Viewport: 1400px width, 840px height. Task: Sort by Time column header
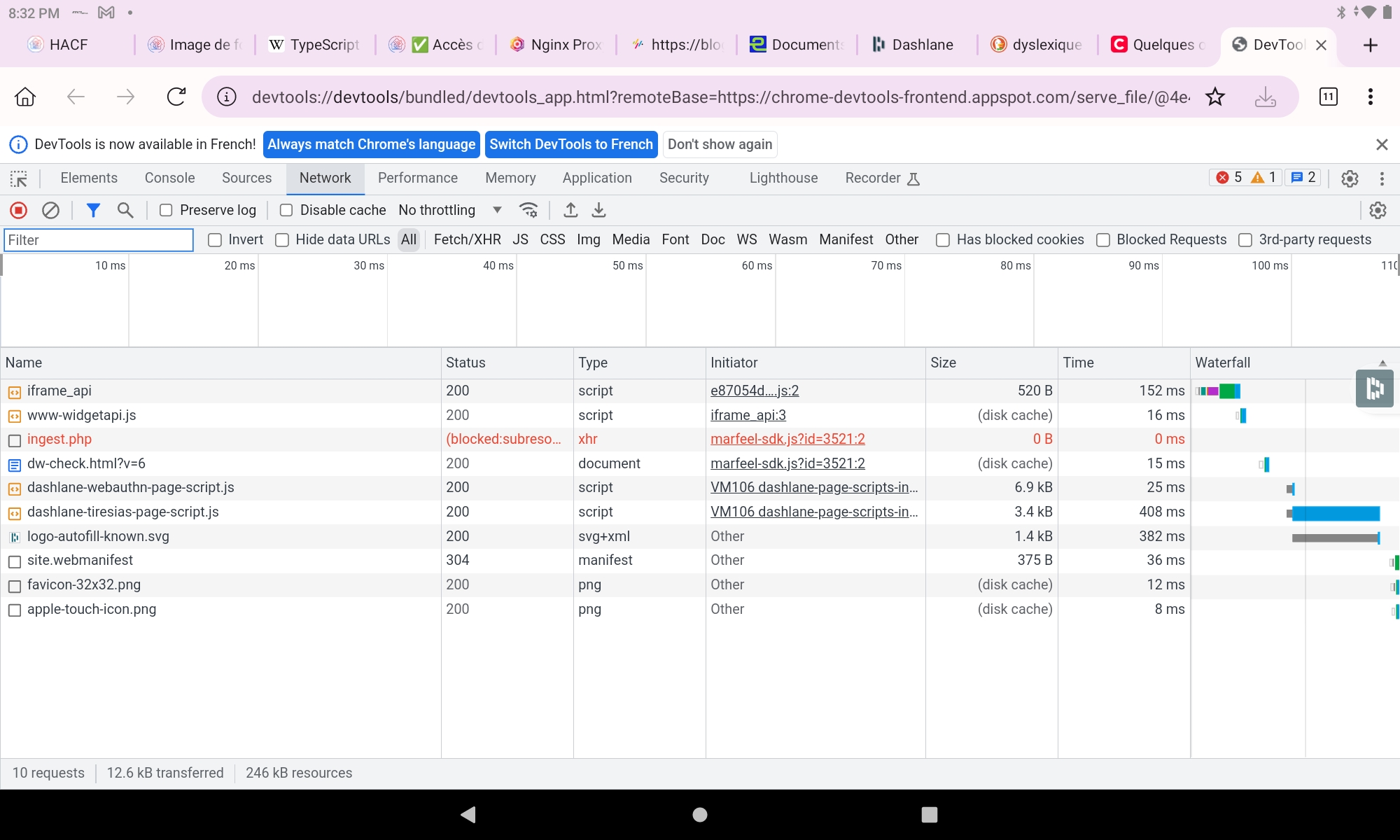click(1123, 363)
